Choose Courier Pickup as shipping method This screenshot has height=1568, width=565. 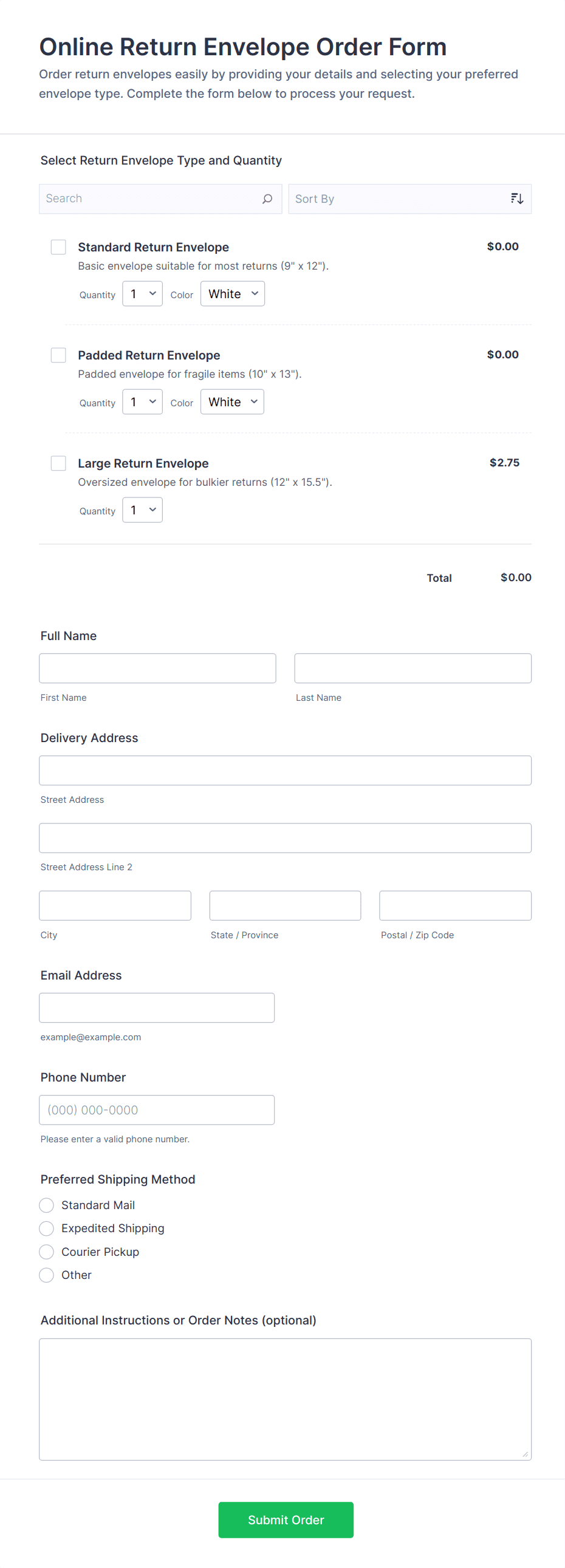pyautogui.click(x=46, y=1252)
